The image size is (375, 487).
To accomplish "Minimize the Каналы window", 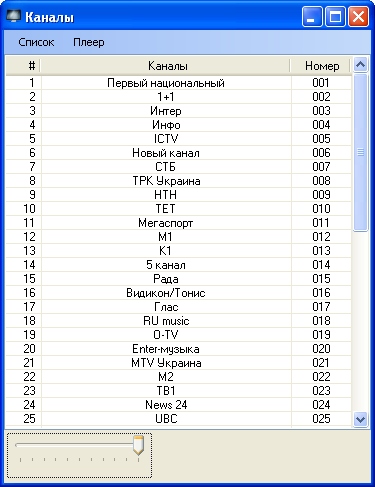I will pyautogui.click(x=312, y=16).
